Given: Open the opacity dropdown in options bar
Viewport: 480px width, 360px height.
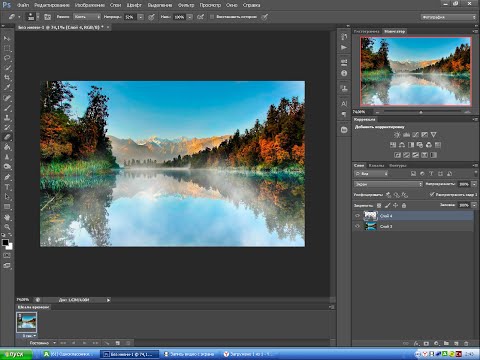Looking at the screenshot, I should pyautogui.click(x=141, y=17).
